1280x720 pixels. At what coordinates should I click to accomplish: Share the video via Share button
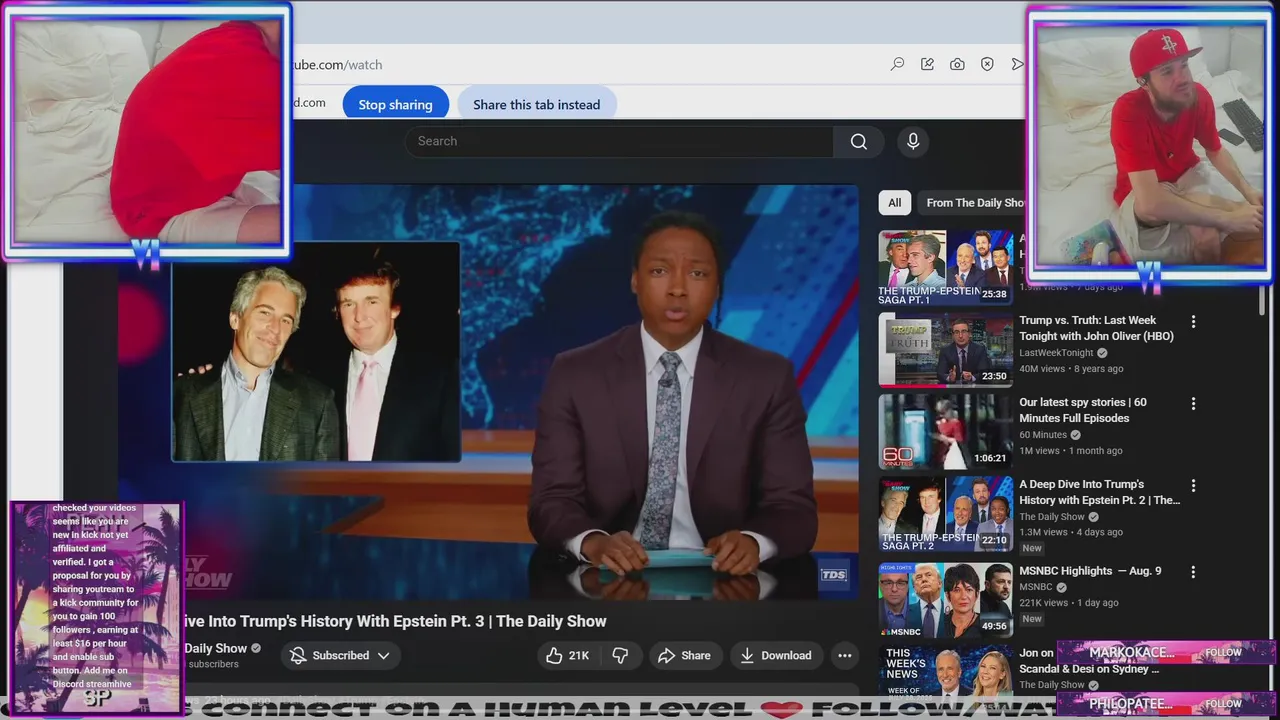coord(684,655)
